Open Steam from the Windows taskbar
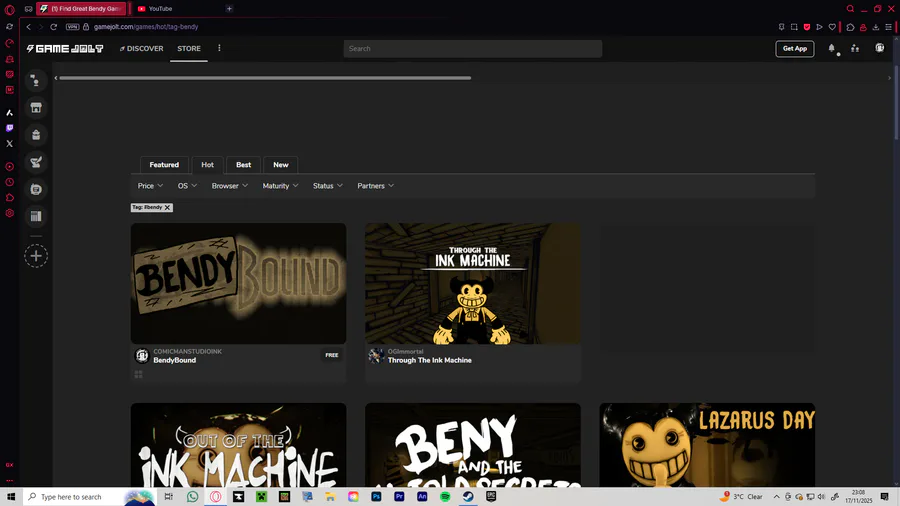 [468, 497]
